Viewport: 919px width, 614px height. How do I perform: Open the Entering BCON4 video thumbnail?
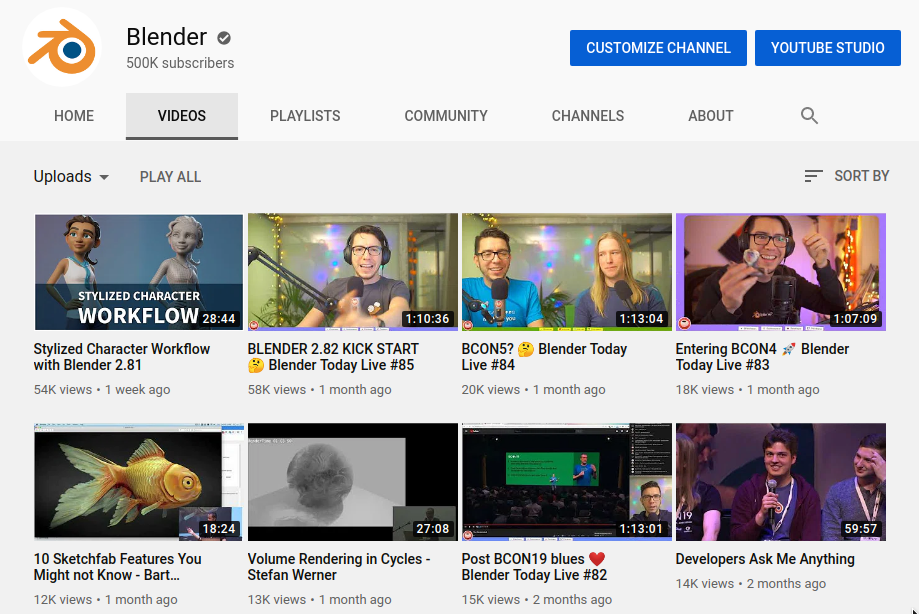(780, 272)
